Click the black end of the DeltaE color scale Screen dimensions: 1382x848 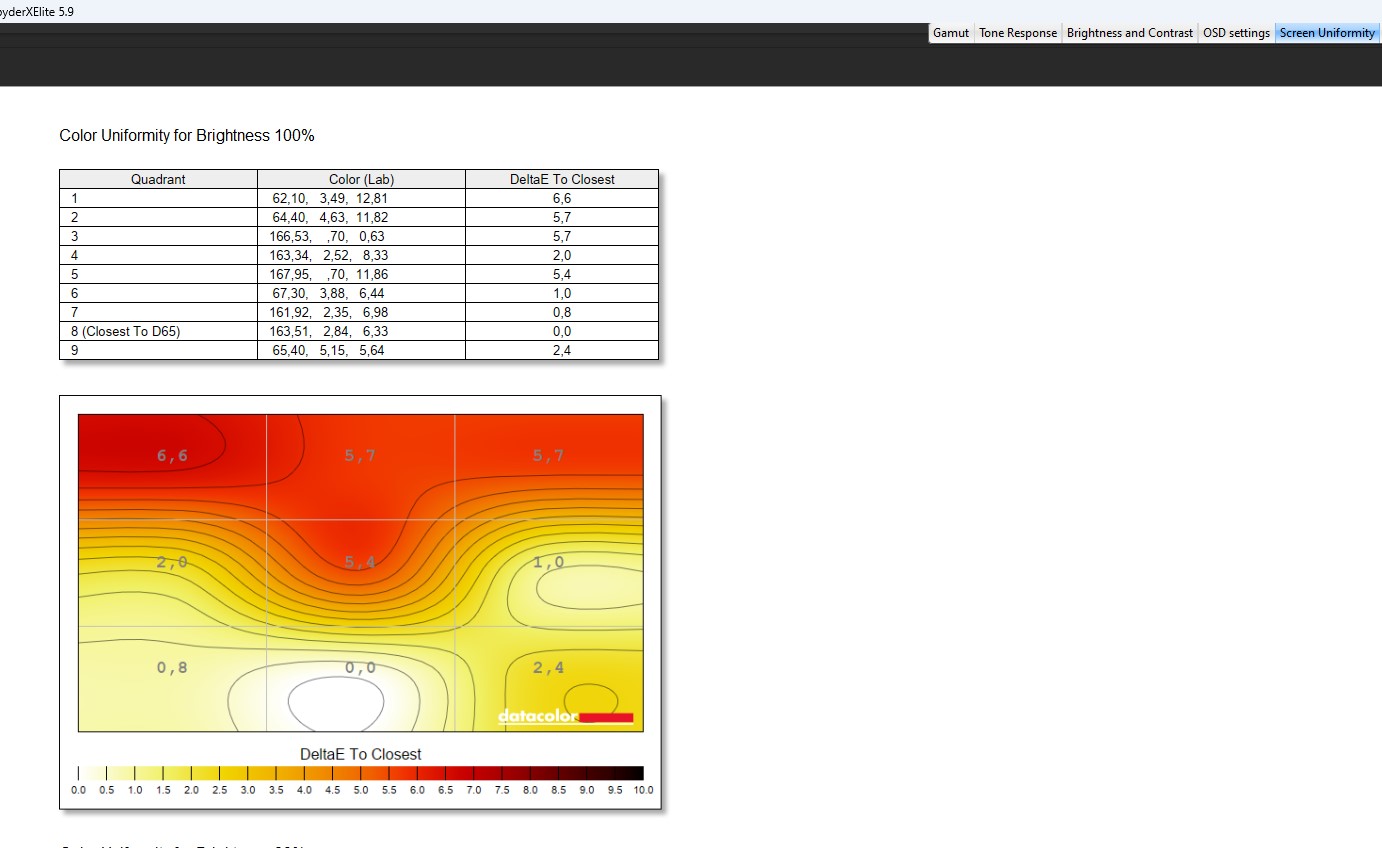tap(635, 773)
